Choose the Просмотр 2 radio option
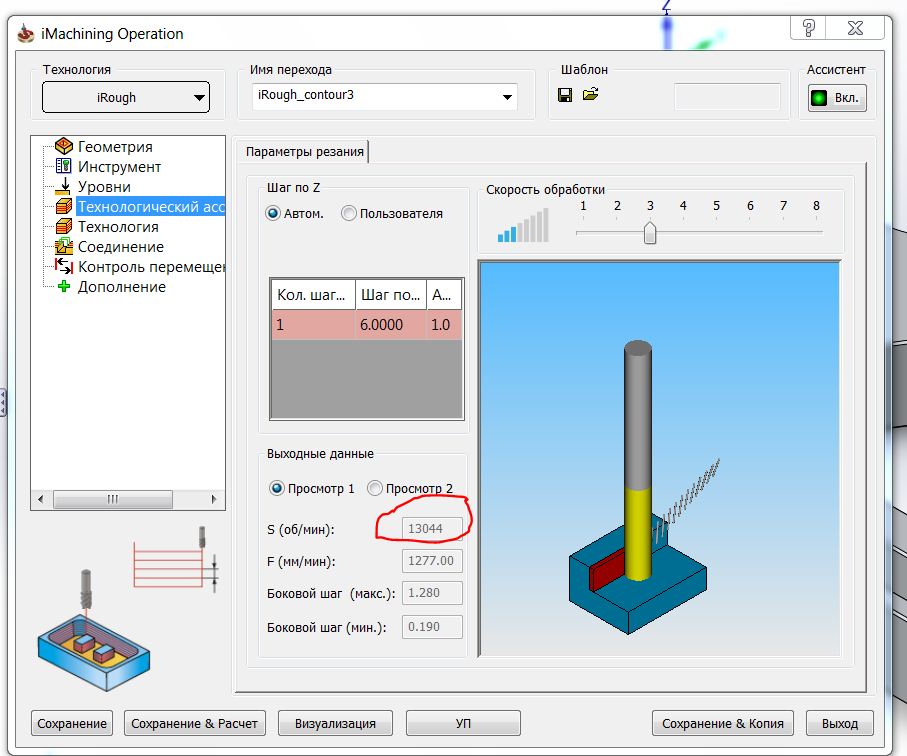This screenshot has height=756, width=907. pyautogui.click(x=375, y=489)
